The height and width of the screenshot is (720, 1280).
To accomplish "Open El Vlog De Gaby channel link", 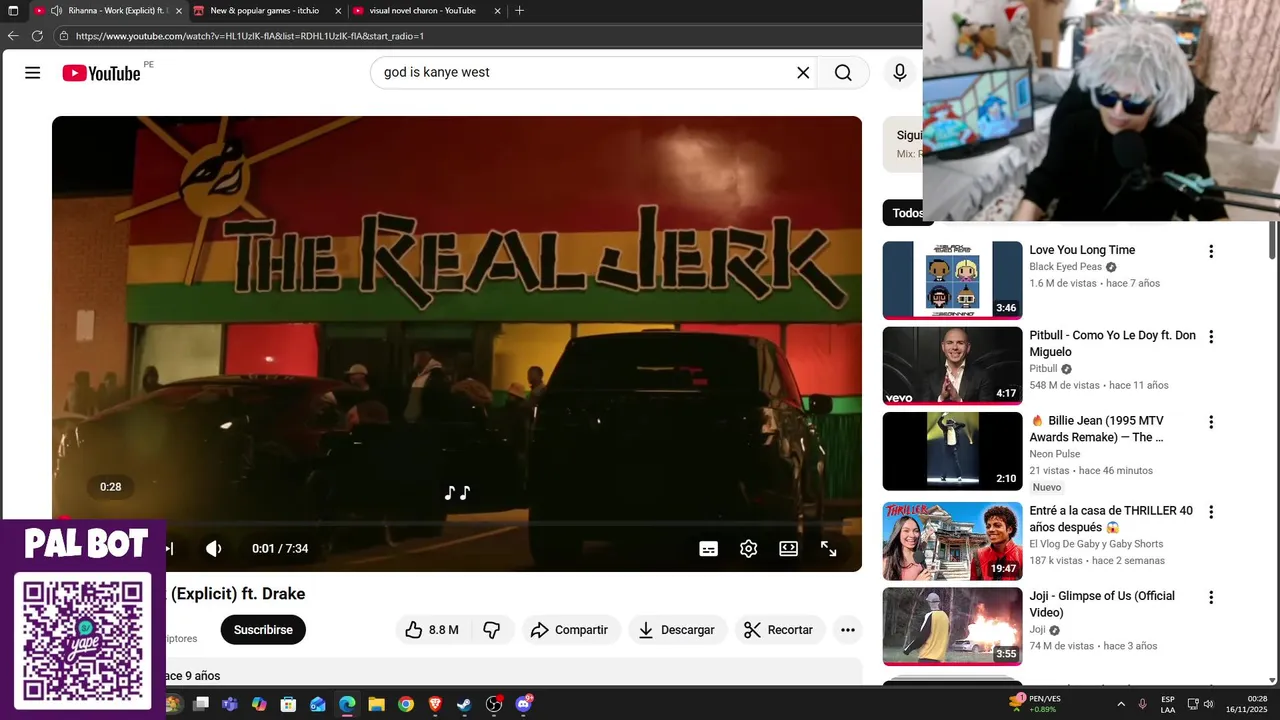I will (1096, 544).
